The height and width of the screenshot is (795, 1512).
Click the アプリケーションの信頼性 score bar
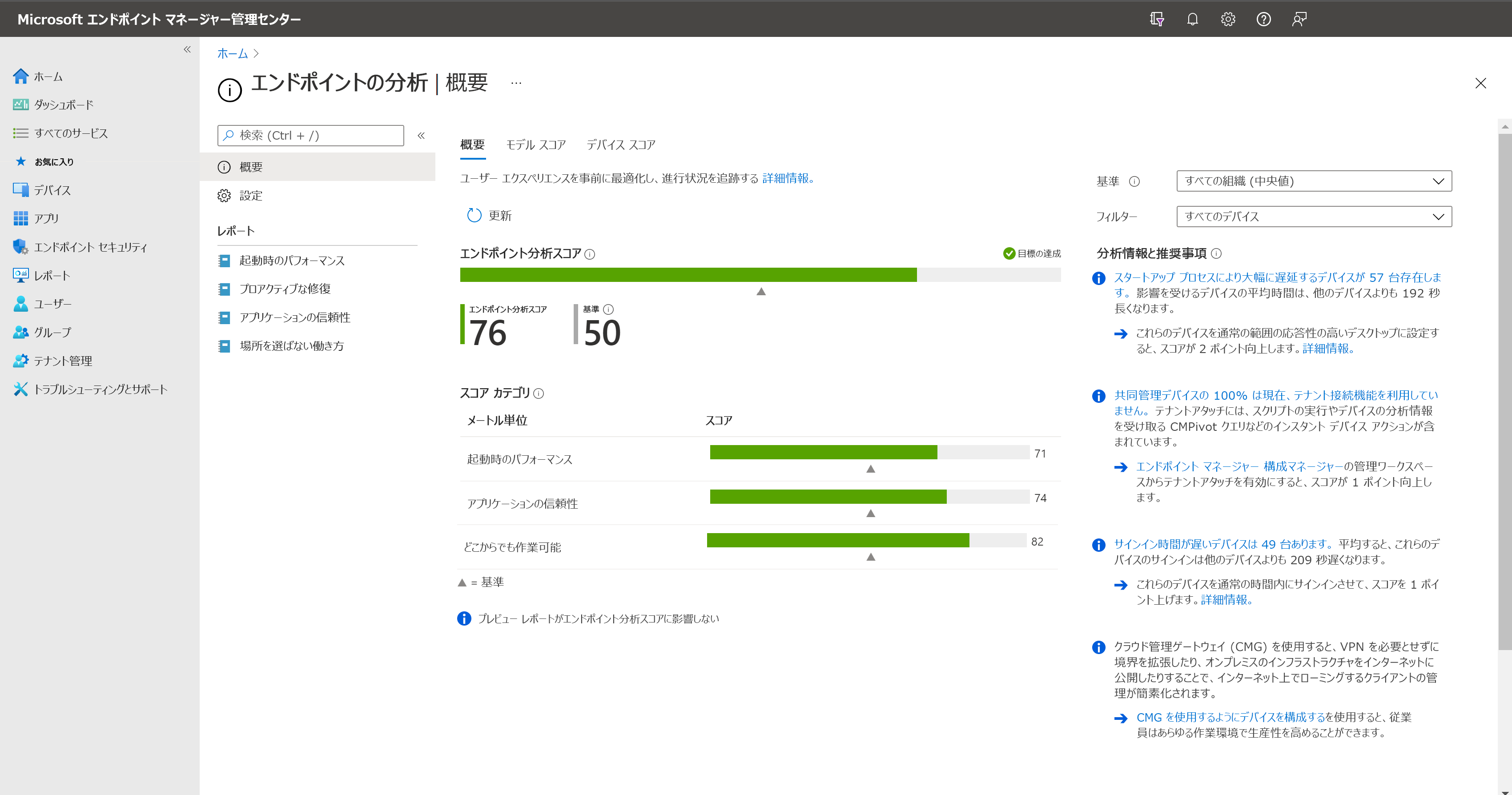(869, 496)
